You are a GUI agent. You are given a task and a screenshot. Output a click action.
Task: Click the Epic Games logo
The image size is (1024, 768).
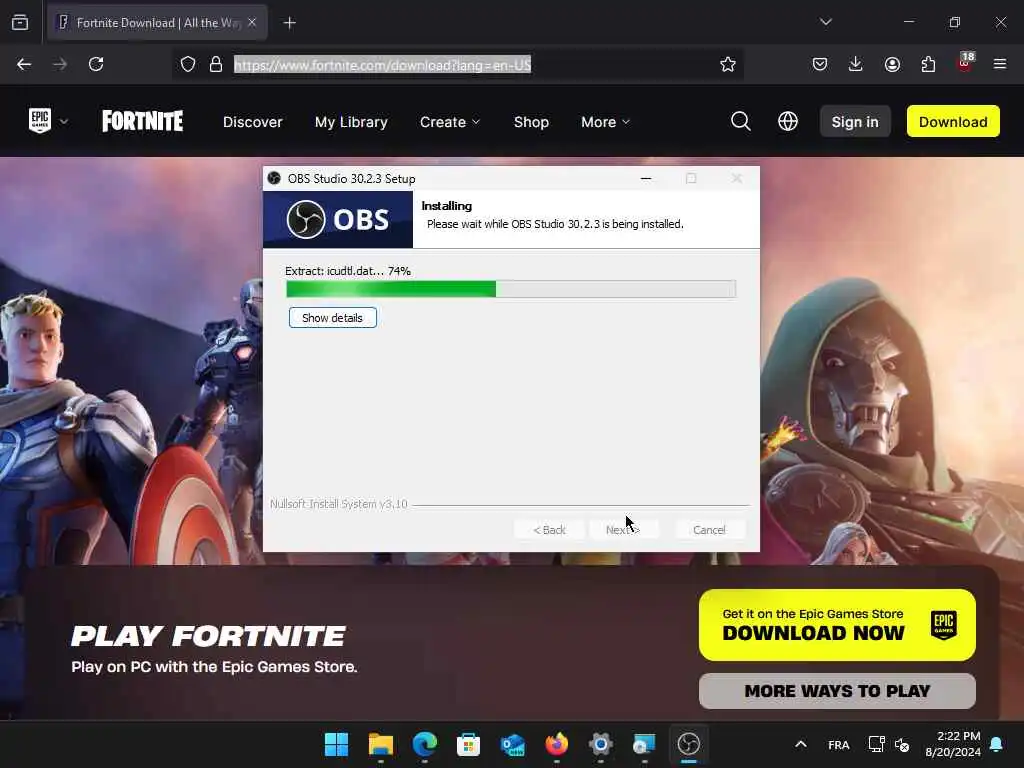40,121
